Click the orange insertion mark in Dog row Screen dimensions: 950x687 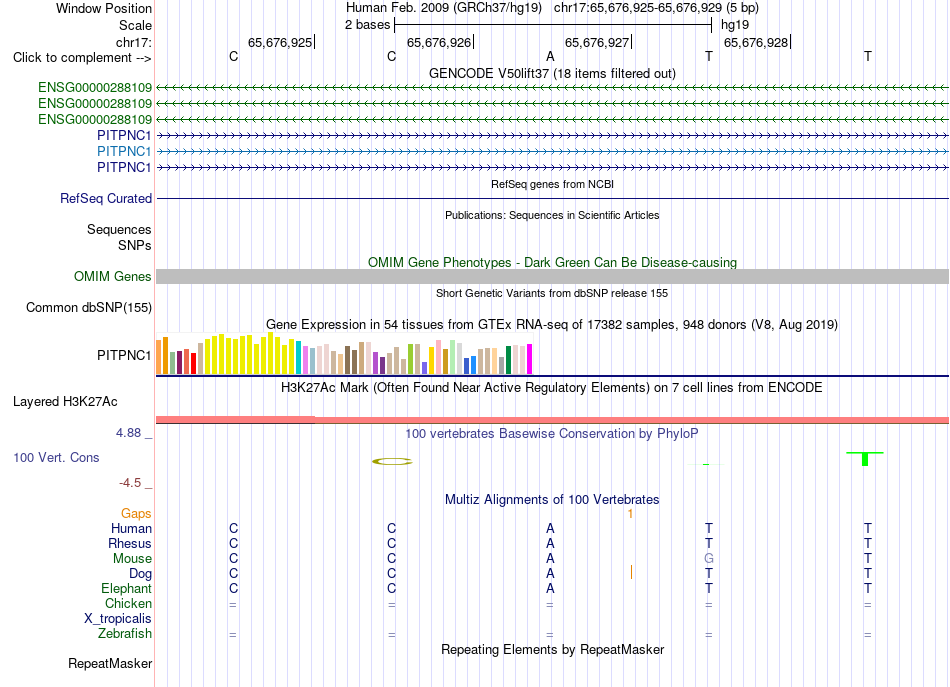coord(631,572)
